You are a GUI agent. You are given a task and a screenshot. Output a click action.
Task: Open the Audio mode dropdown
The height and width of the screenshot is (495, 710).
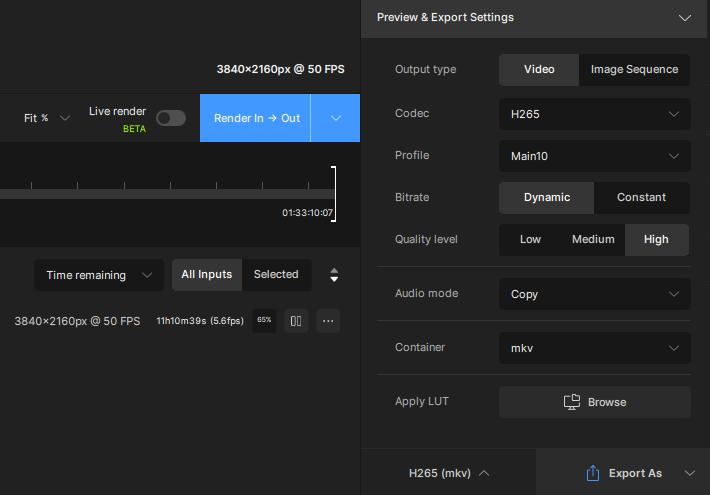[594, 294]
